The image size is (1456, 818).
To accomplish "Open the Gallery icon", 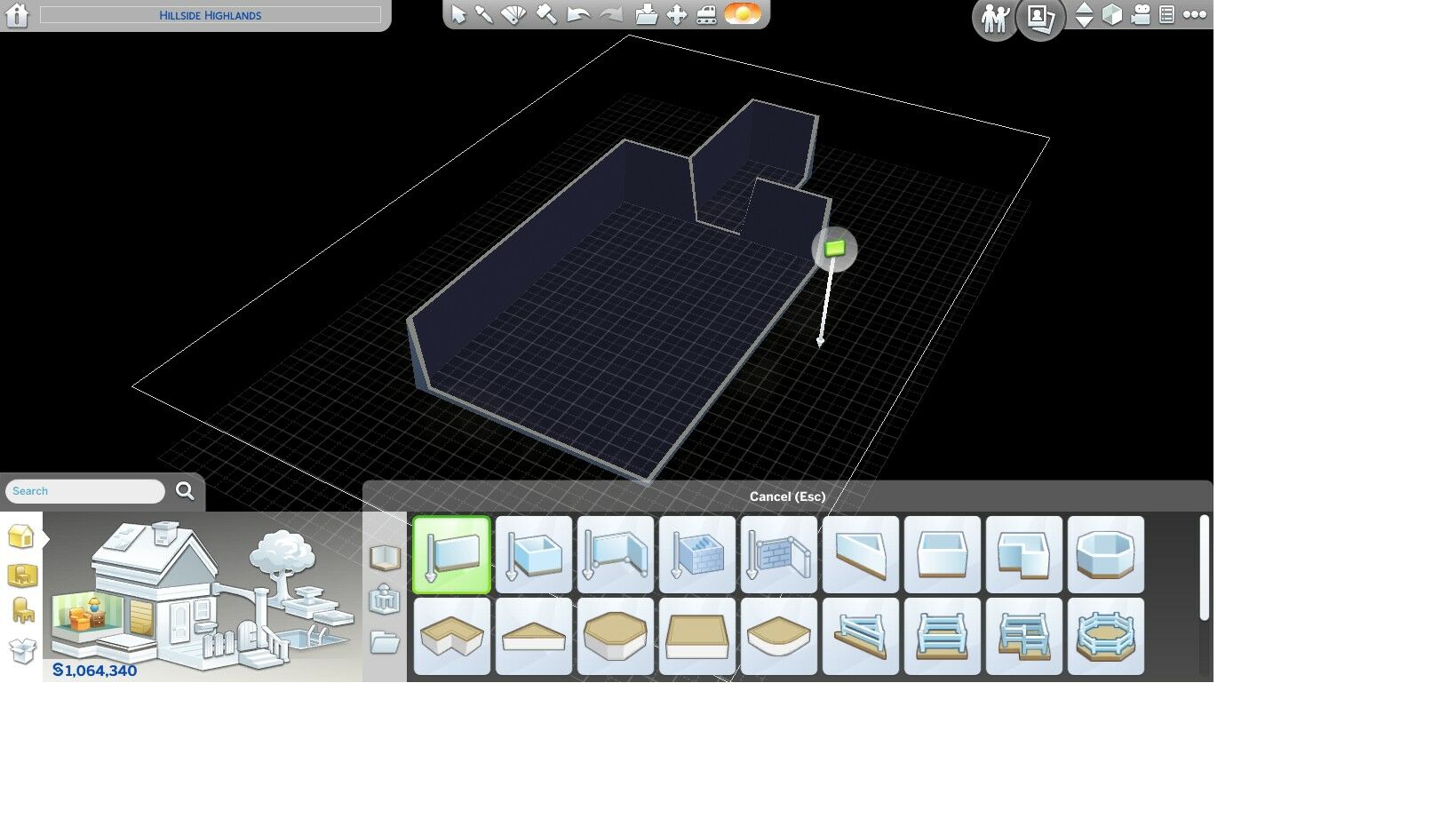I will coord(1039,18).
